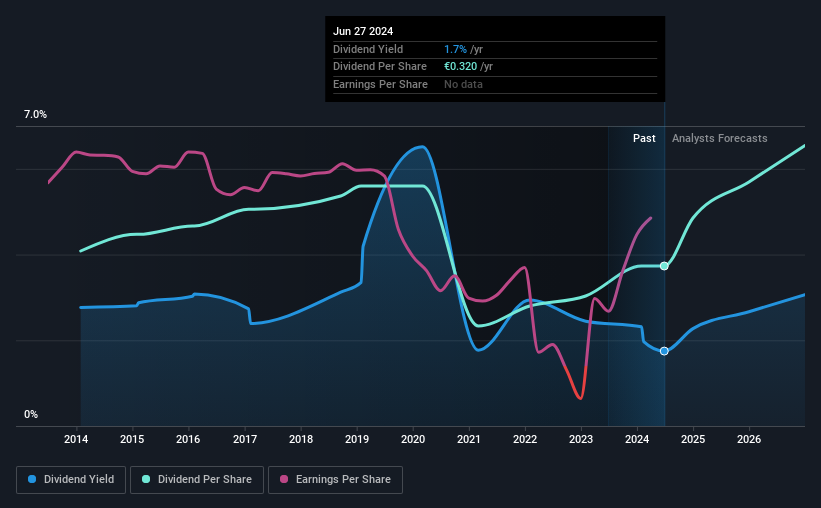Click the €0.320 dividend per share value

tap(460, 67)
